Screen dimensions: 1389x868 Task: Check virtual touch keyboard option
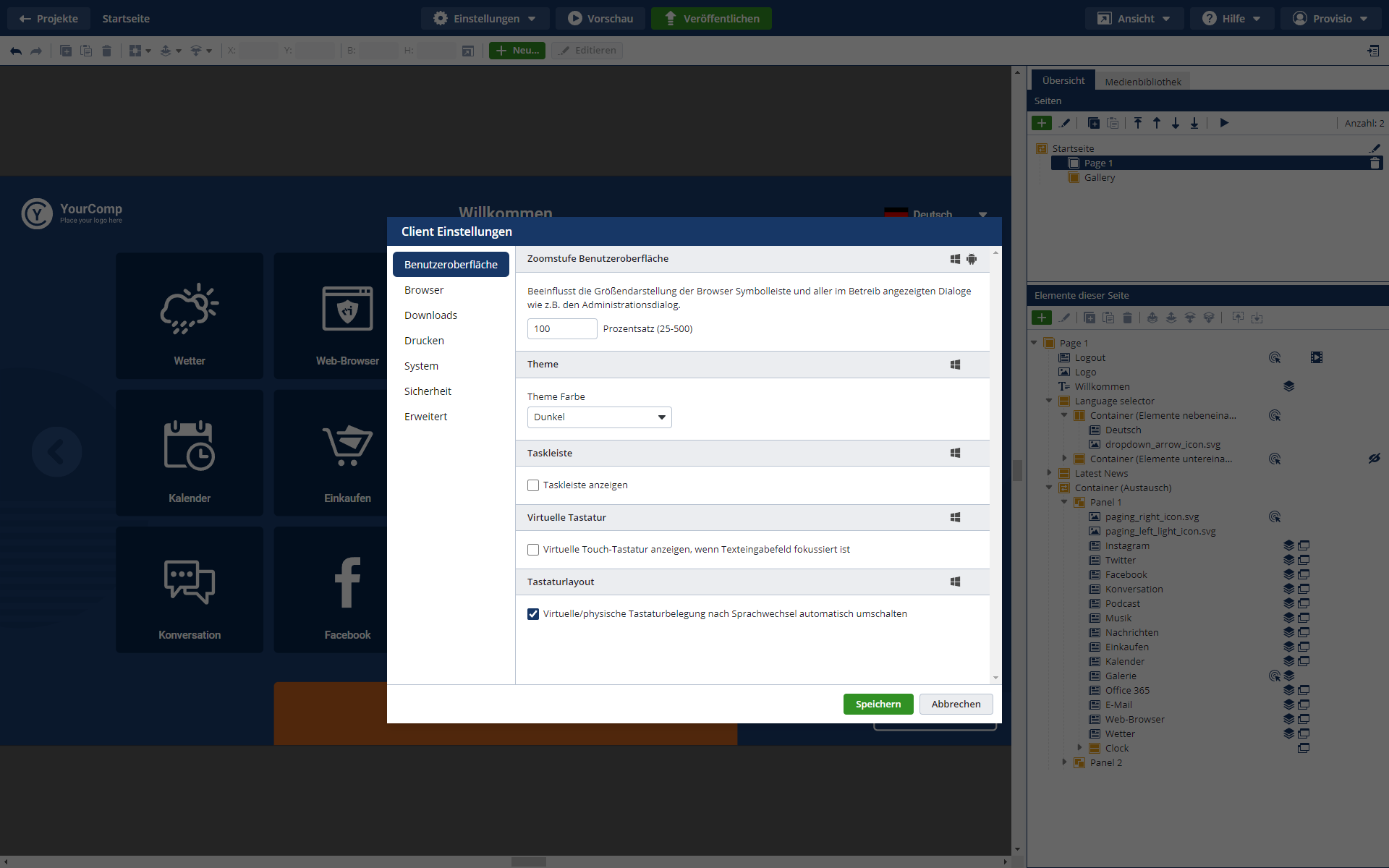(533, 550)
